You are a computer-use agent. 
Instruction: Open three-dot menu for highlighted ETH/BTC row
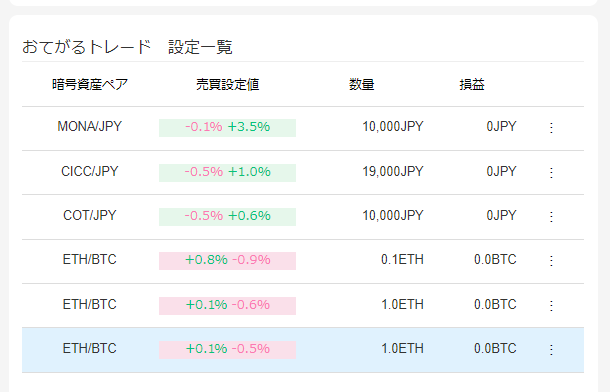[x=551, y=350]
